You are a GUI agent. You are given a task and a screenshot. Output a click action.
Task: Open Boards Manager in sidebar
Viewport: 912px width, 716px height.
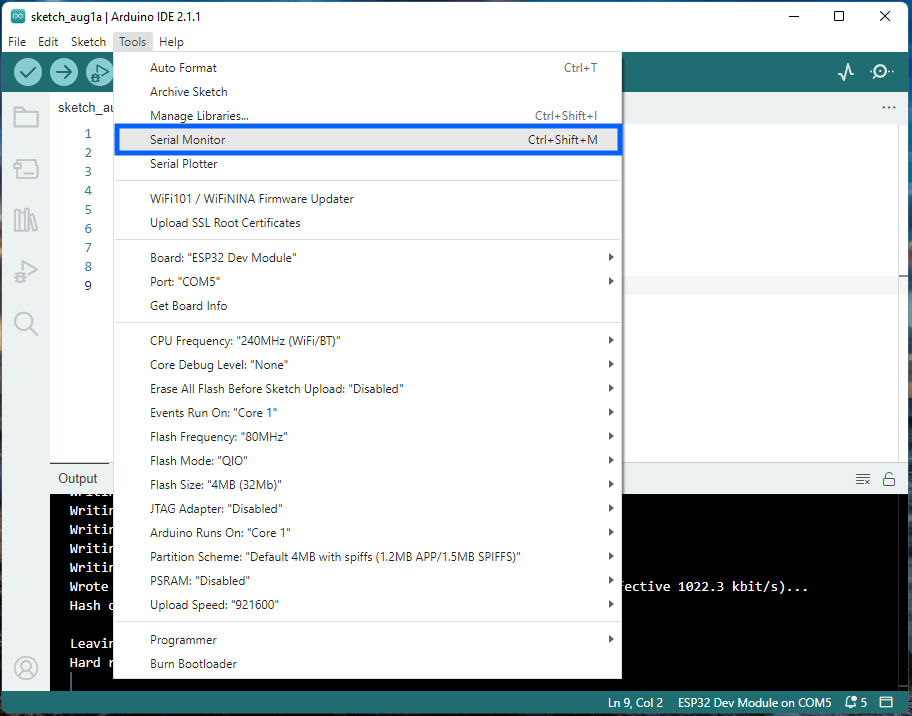[x=26, y=169]
